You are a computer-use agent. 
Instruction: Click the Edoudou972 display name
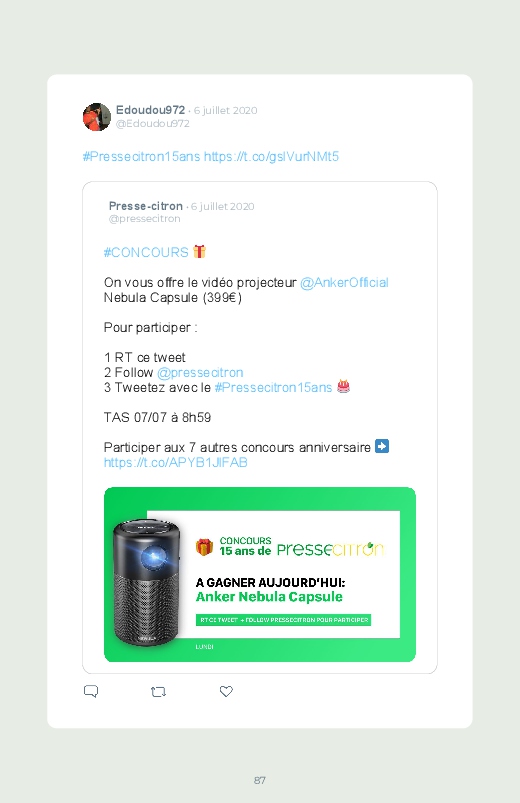[x=150, y=110]
